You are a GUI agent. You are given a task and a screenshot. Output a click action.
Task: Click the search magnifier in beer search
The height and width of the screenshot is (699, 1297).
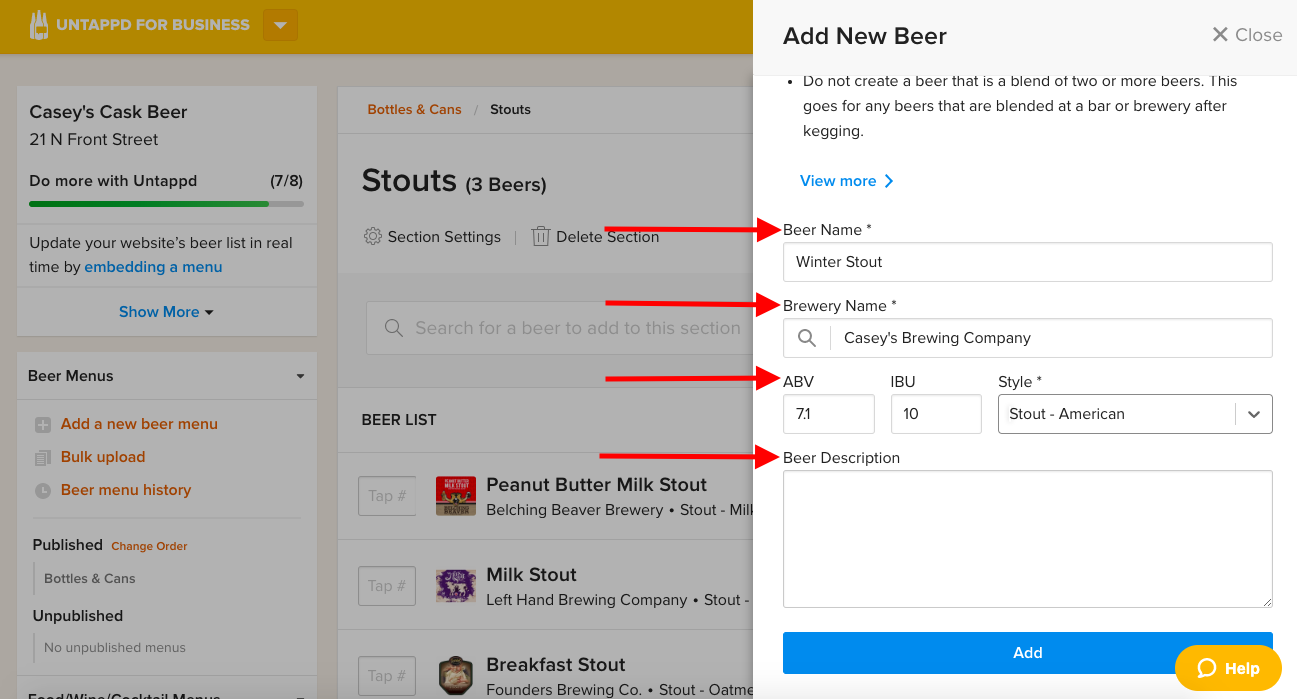pyautogui.click(x=394, y=328)
